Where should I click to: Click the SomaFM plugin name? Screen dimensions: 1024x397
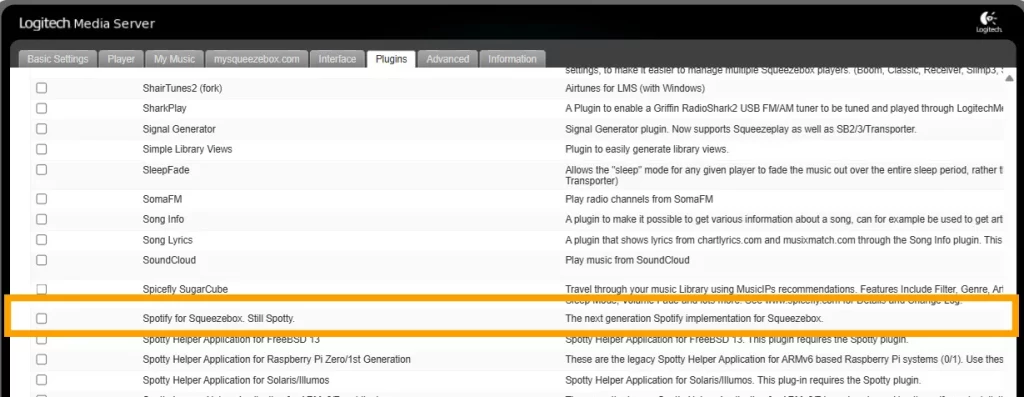click(x=163, y=198)
